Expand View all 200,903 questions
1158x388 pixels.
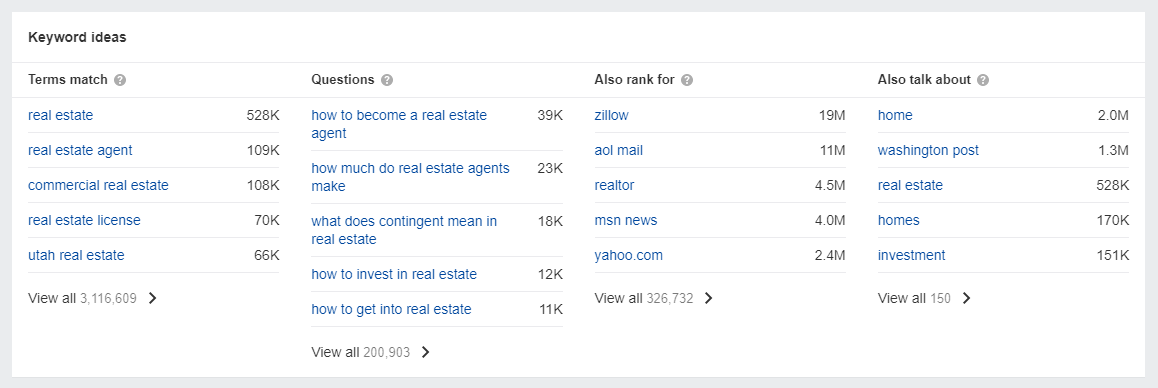[371, 353]
